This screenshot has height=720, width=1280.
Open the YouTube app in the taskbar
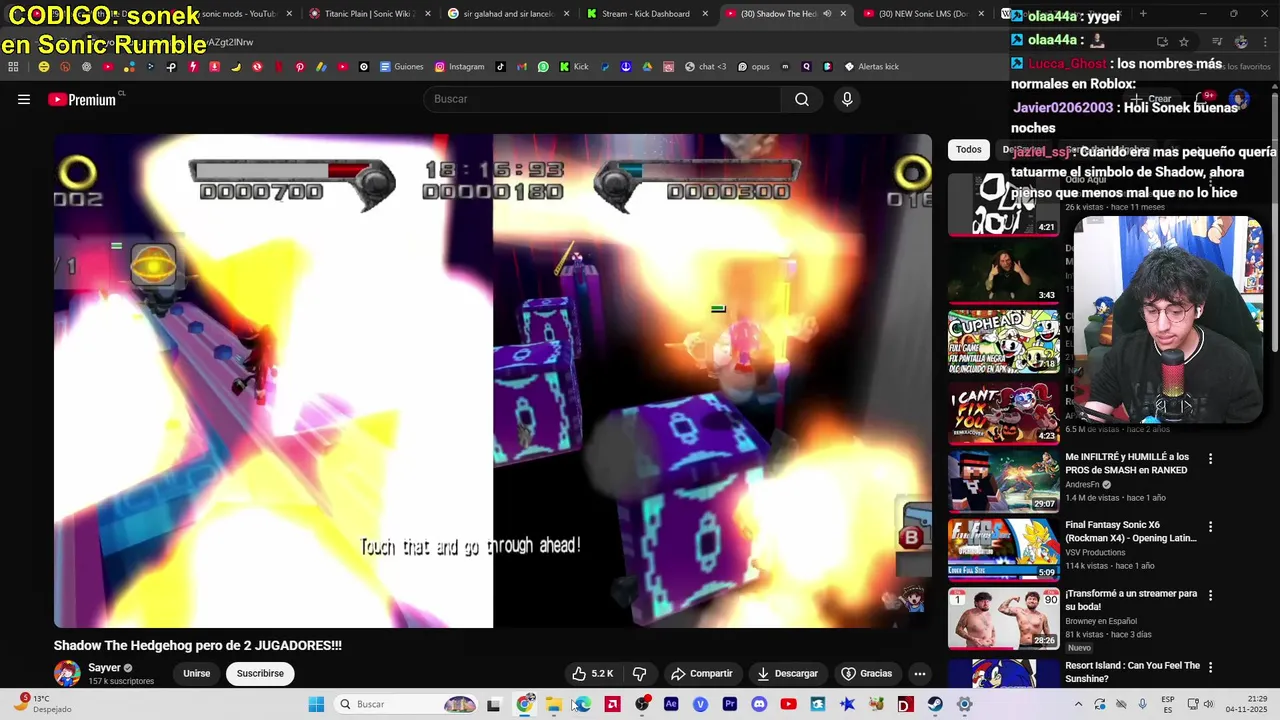coord(788,704)
